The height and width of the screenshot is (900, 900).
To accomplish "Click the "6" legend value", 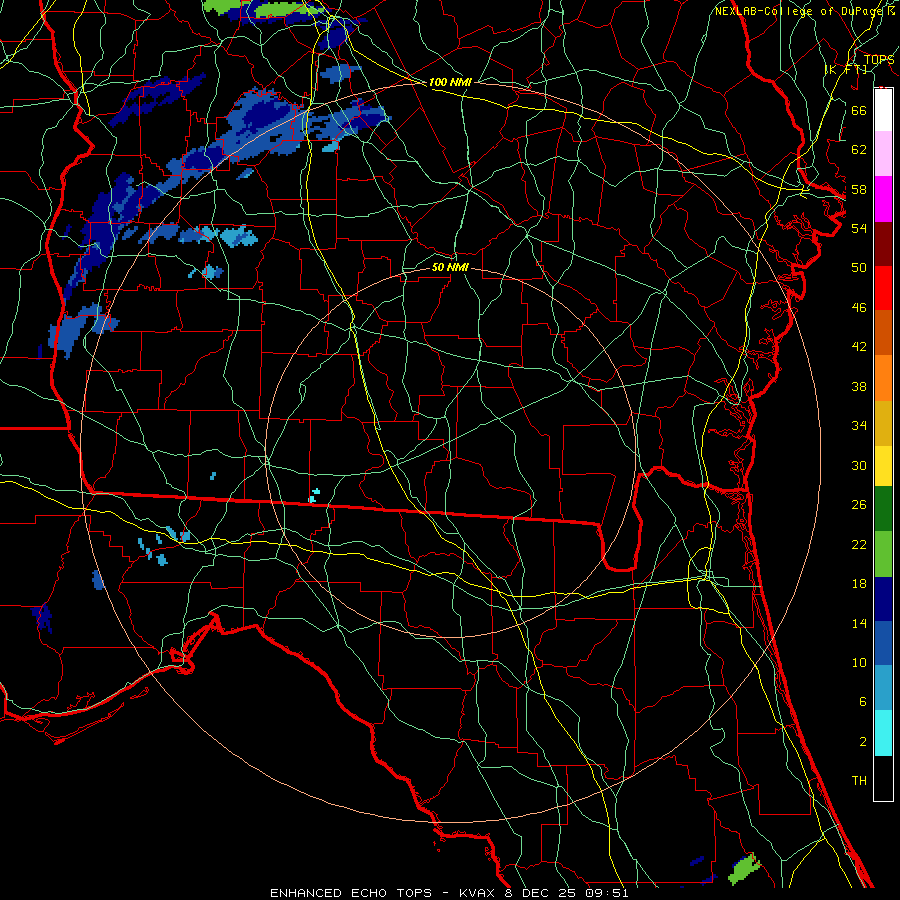I will pos(862,702).
